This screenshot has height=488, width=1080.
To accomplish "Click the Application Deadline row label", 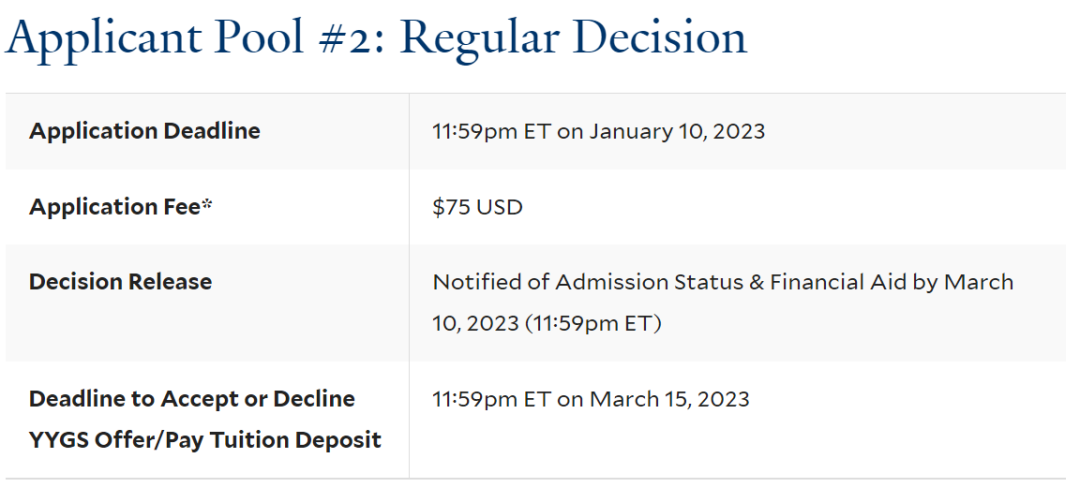I will point(145,131).
